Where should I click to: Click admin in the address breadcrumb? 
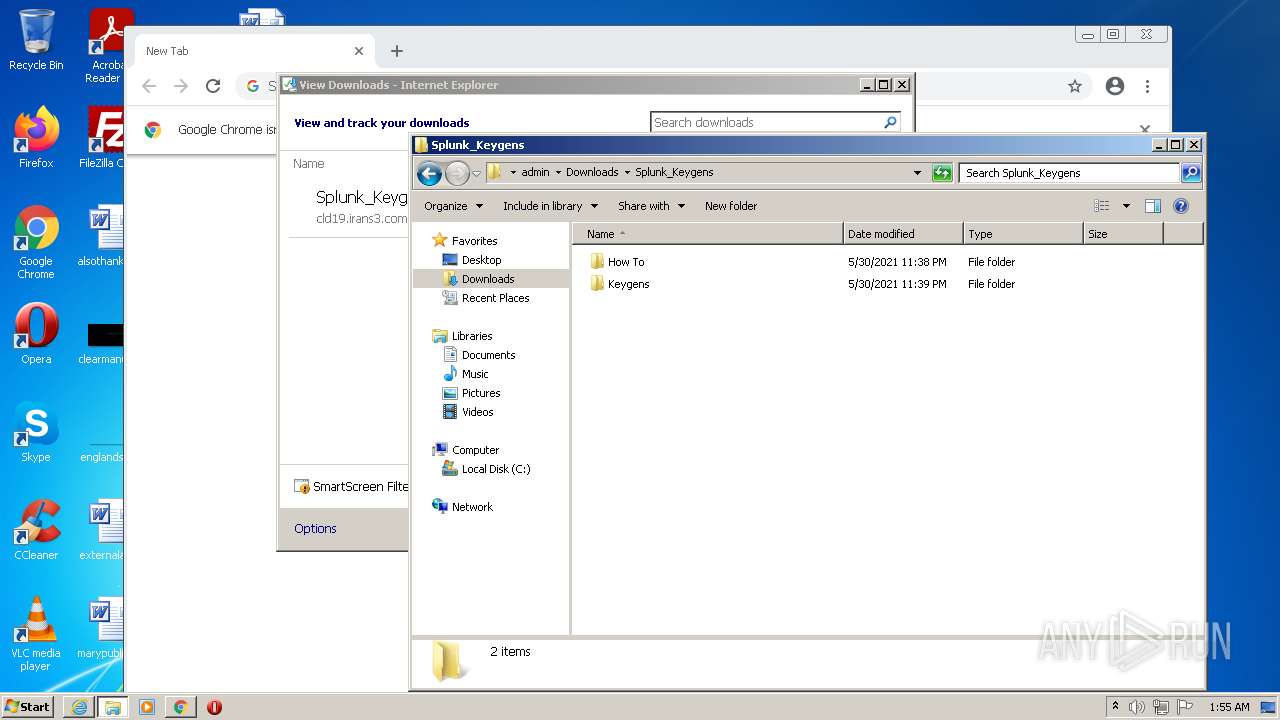click(x=535, y=172)
